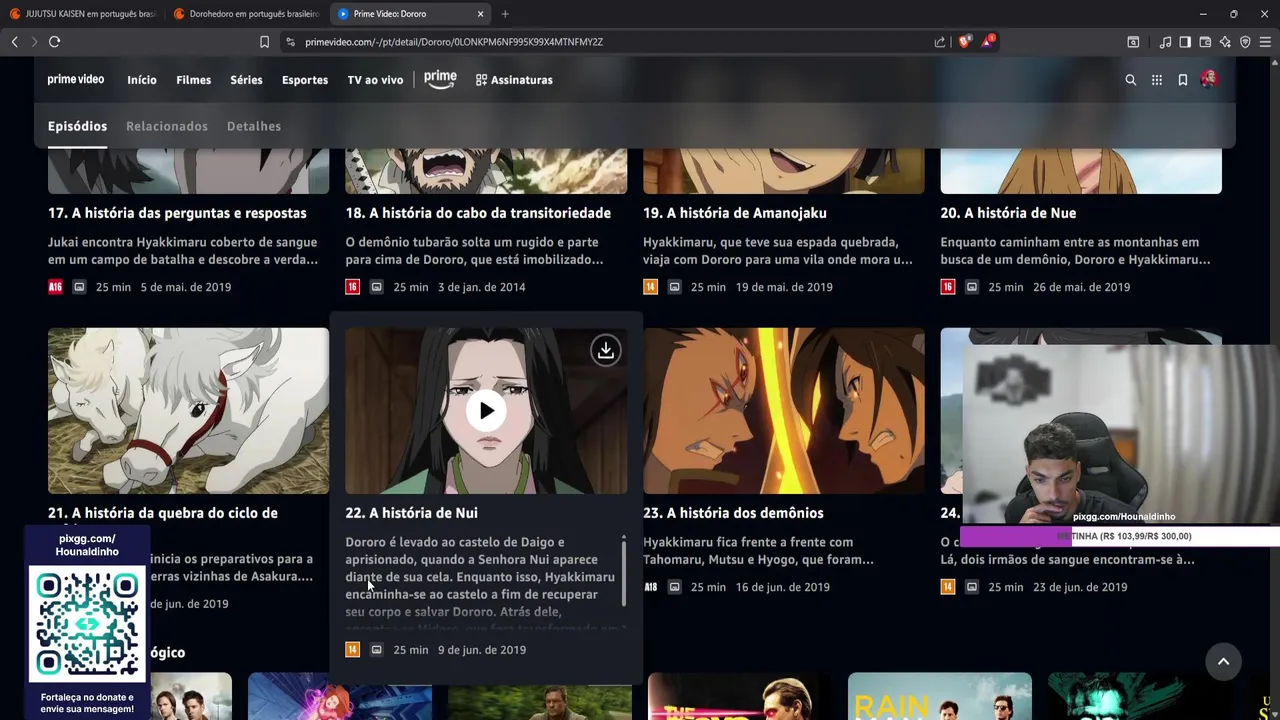The height and width of the screenshot is (720, 1280).
Task: Bookmark this page in the address bar
Action: [x=264, y=42]
